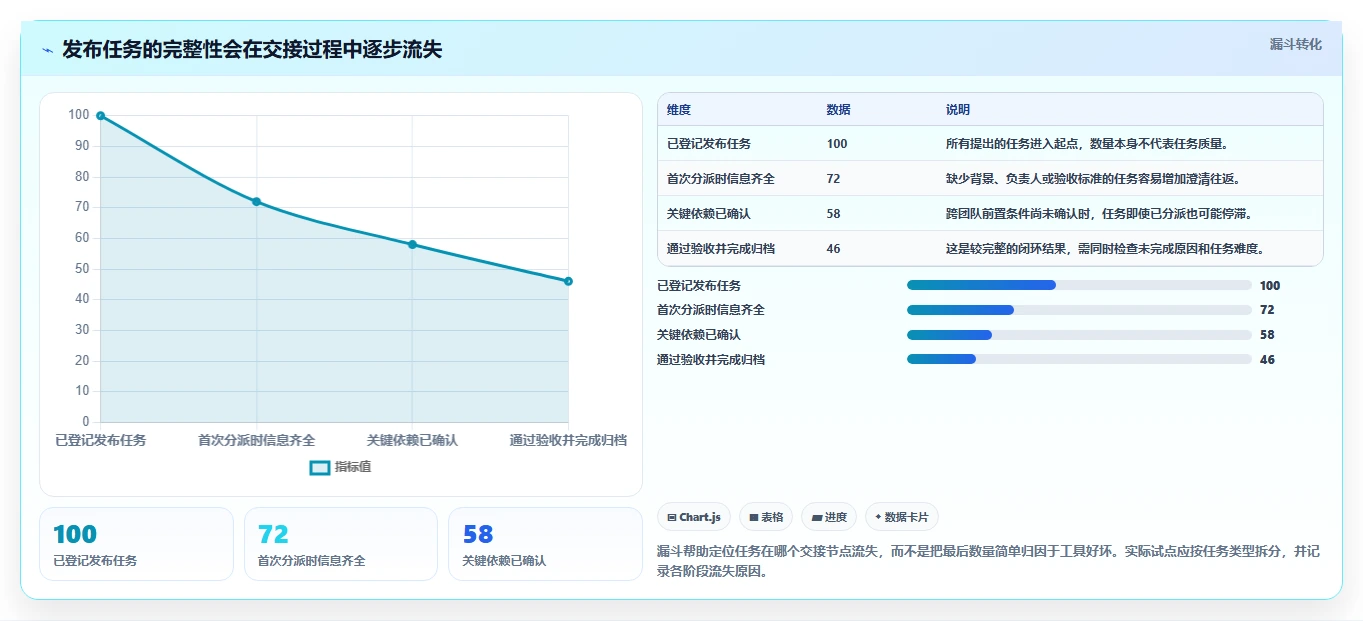Click the x-axis label 通过验收并完成归档 in the chart
1363x621 pixels.
(x=568, y=440)
